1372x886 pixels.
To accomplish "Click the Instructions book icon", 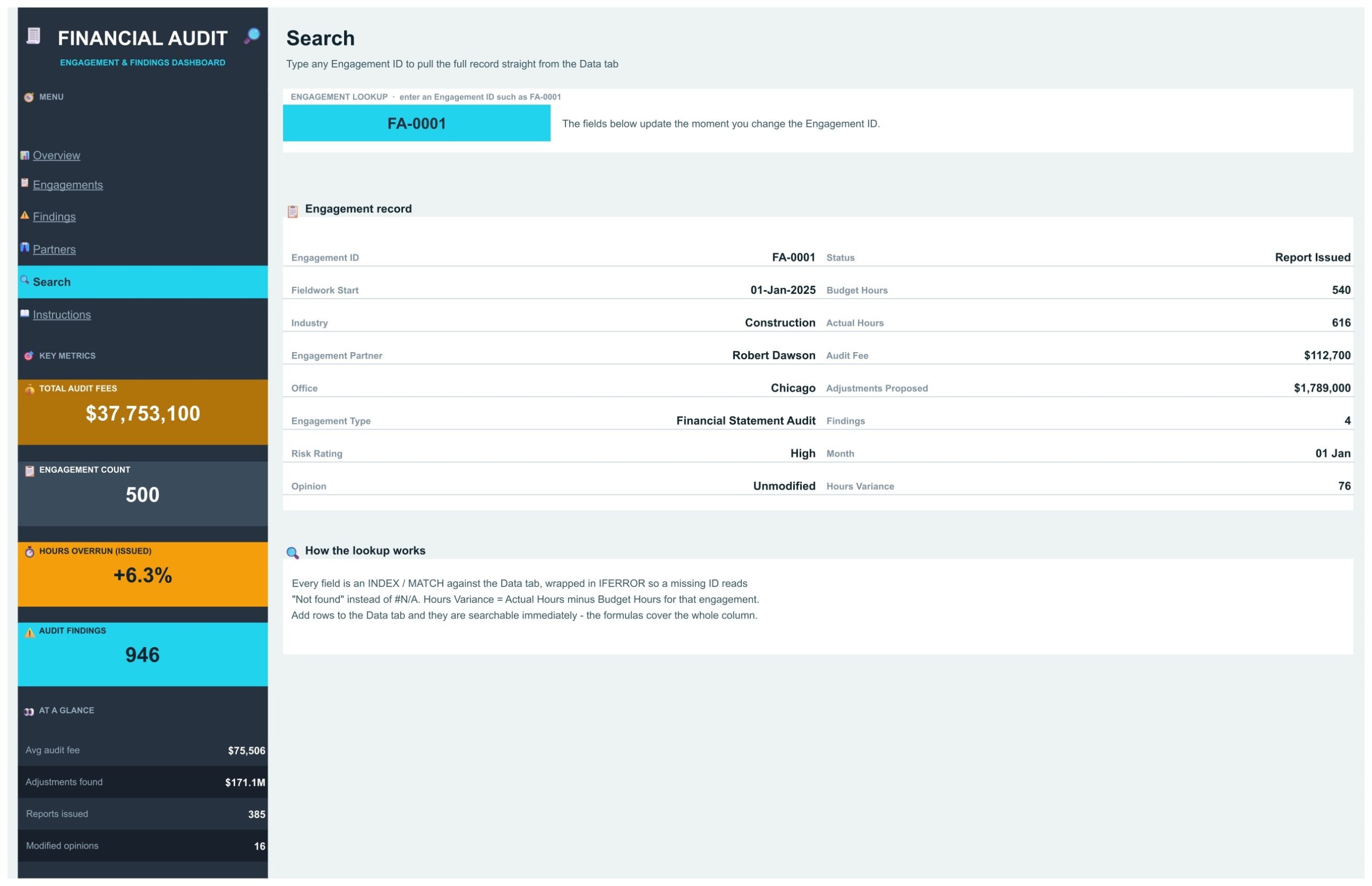I will (25, 314).
